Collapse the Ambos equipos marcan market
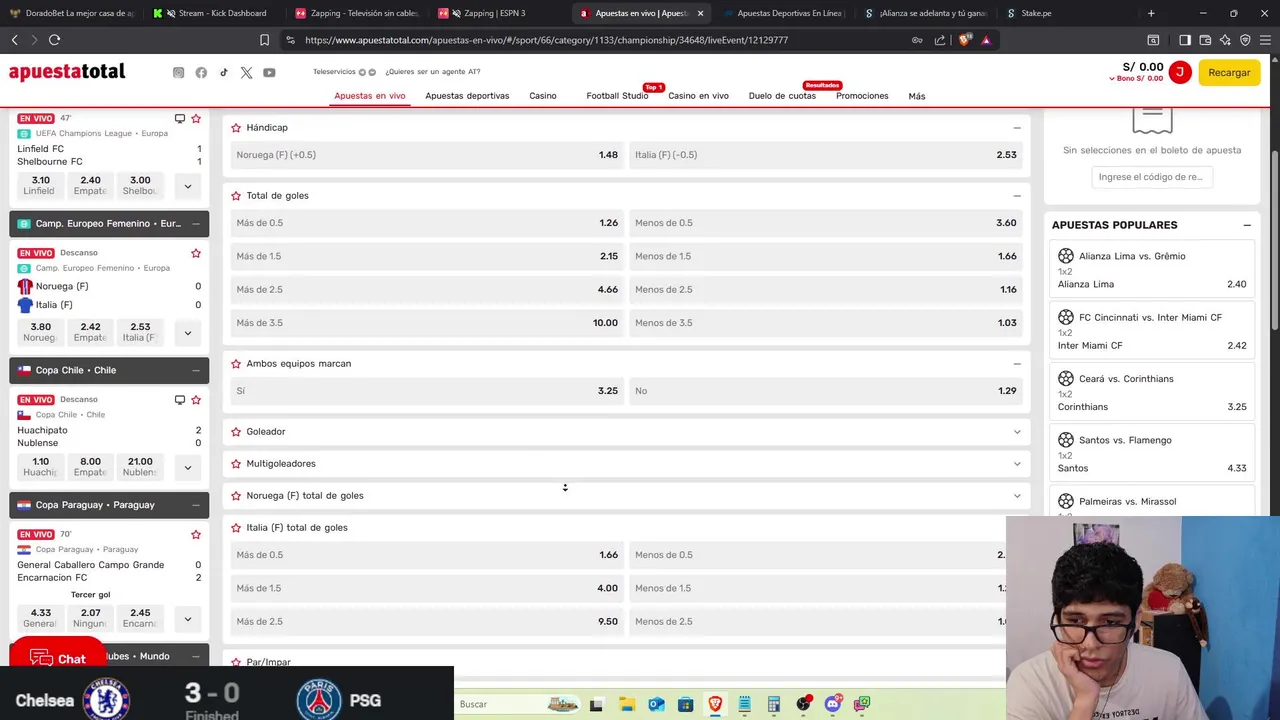The image size is (1280, 720). [x=1017, y=364]
